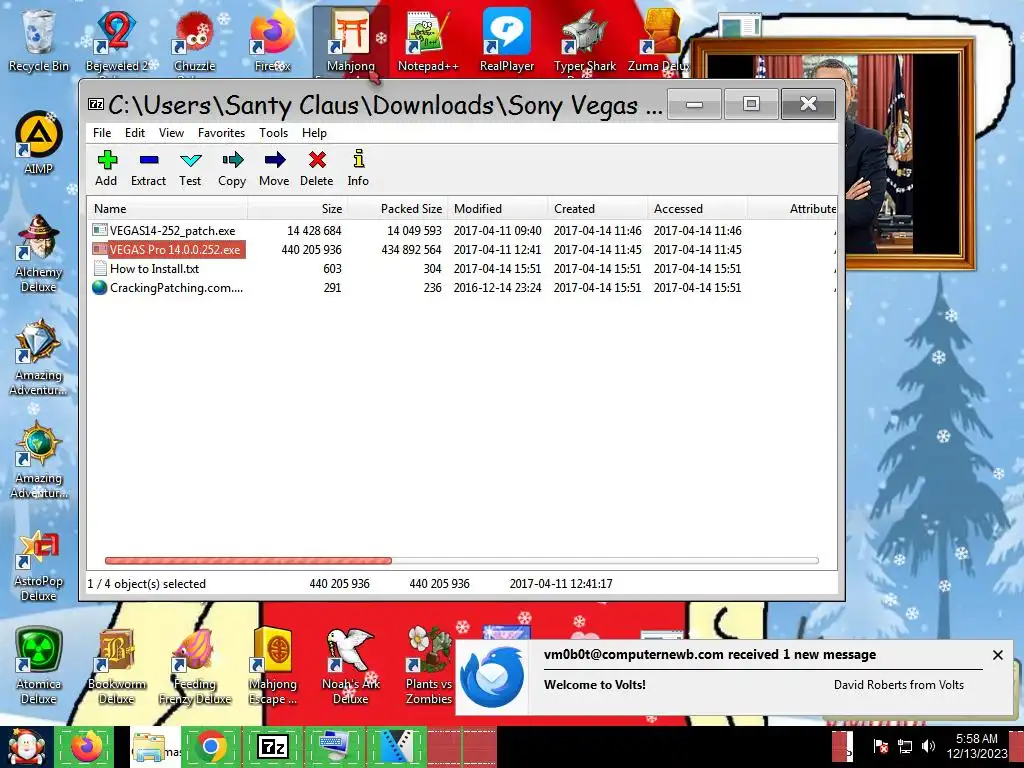
Task: Click the 7z icon in window title bar
Action: [x=96, y=104]
